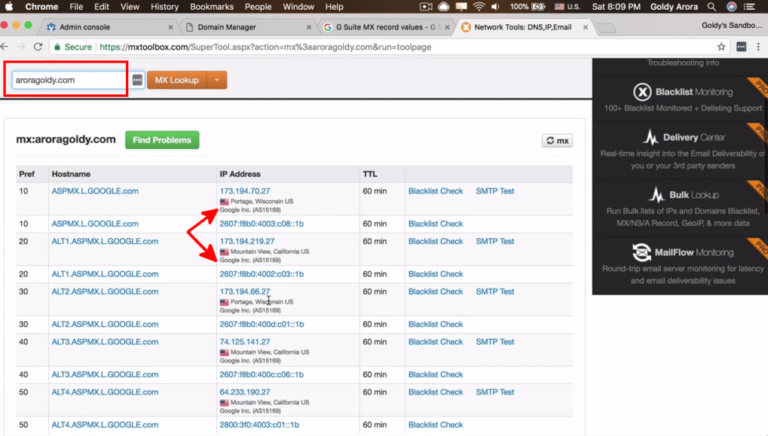
Task: Expand the MX Lookup dropdown arrow
Action: pyautogui.click(x=217, y=80)
